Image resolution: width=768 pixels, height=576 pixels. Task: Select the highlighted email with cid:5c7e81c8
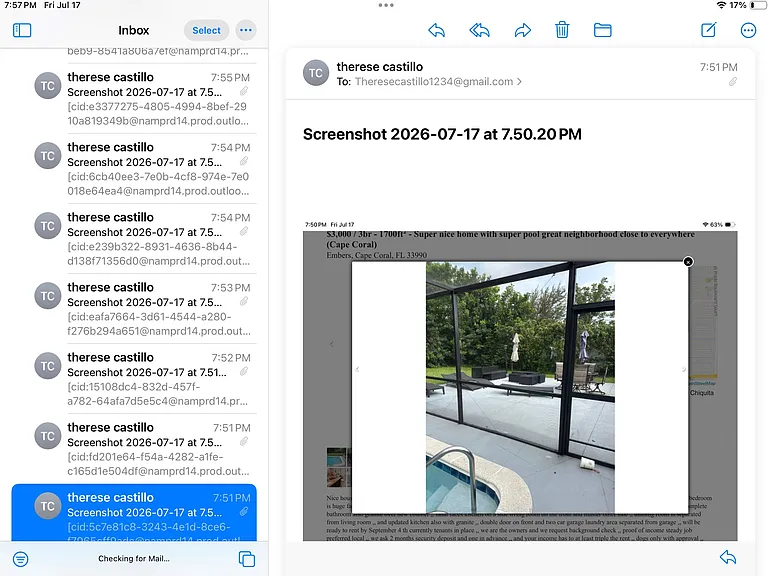point(134,512)
